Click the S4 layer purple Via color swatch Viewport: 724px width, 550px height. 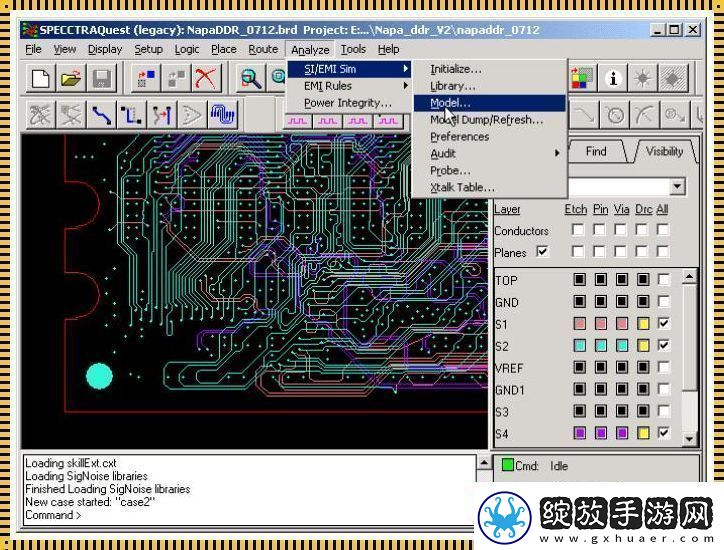coord(622,433)
